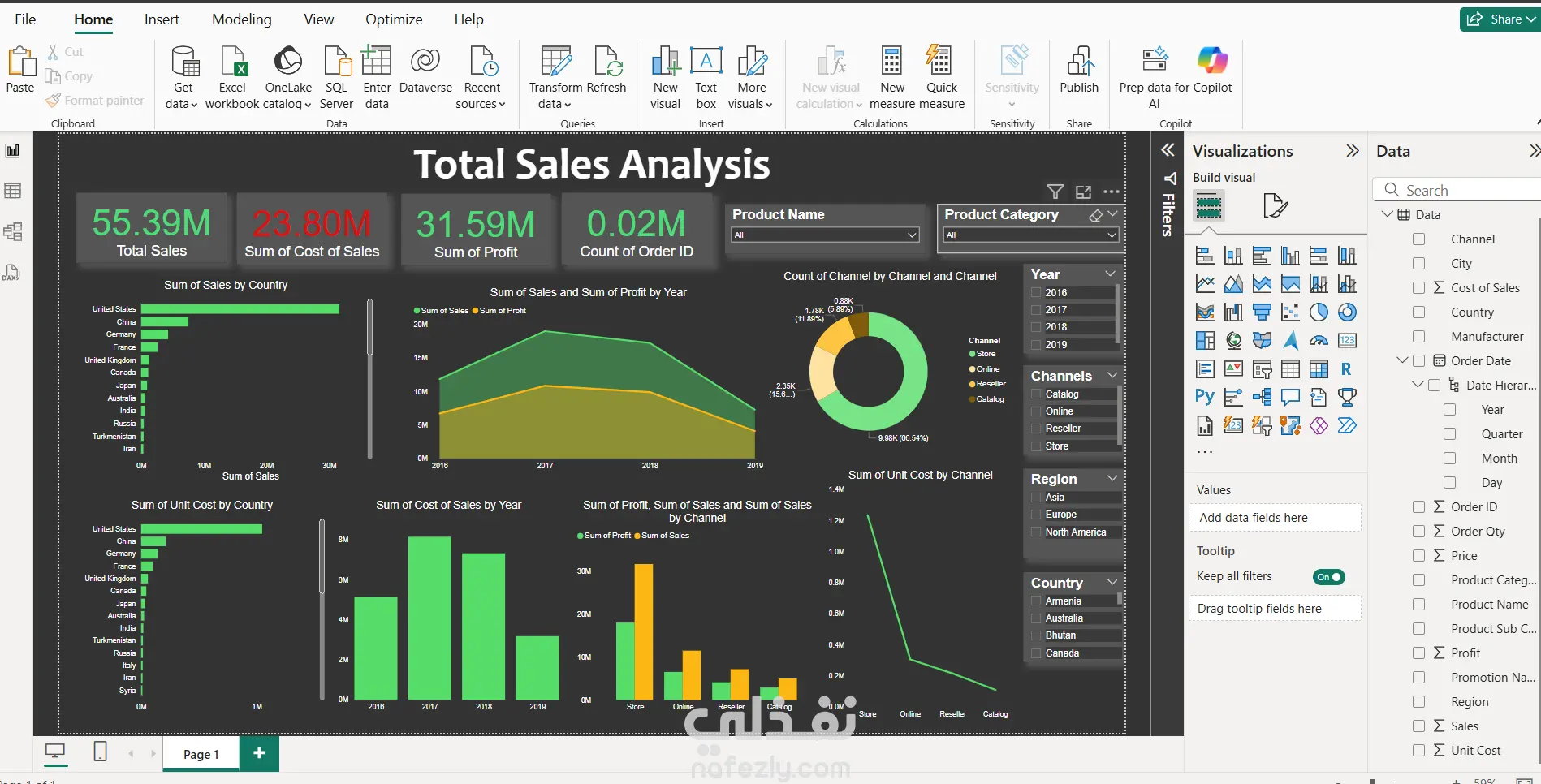Screen dimensions: 1541x784
Task: Check the Channel field checkbox
Action: [x=1418, y=239]
